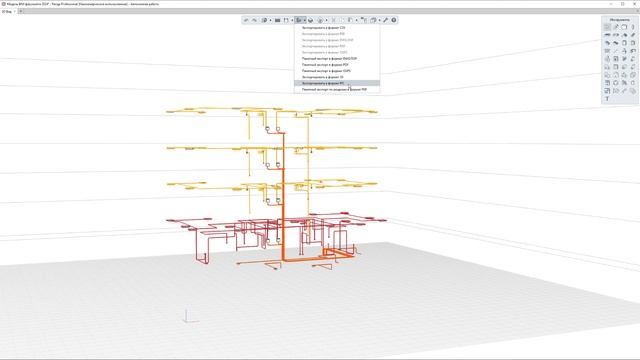Click third icon in Tools panel first row
640x360 pixels.
click(x=624, y=27)
